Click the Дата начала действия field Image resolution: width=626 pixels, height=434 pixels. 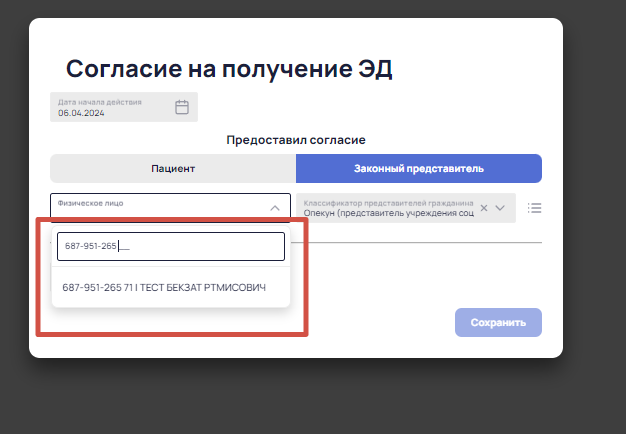click(124, 107)
